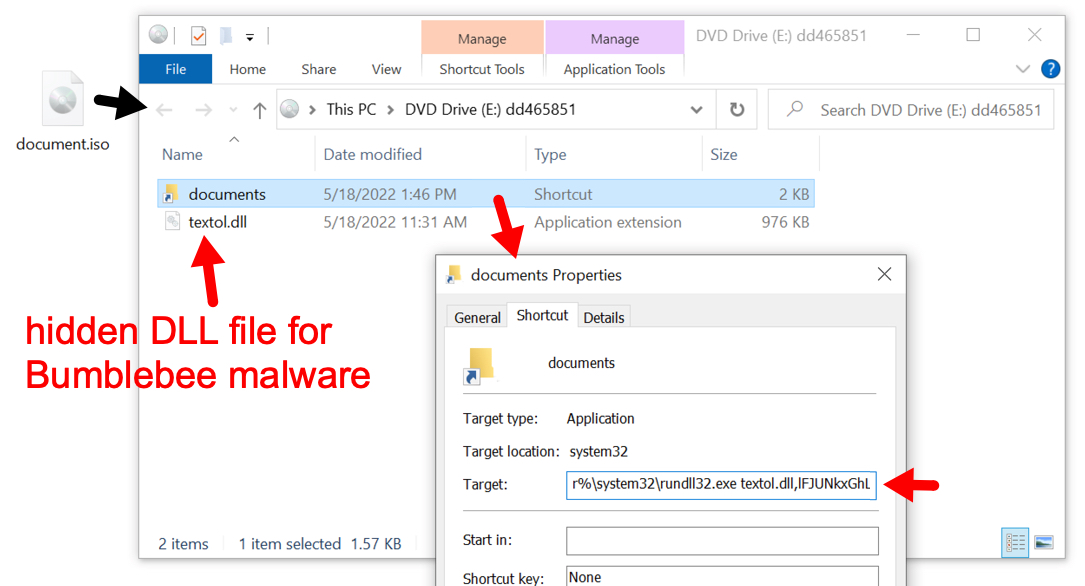Select the textol.dll file
This screenshot has height=586, width=1085.
click(x=217, y=222)
